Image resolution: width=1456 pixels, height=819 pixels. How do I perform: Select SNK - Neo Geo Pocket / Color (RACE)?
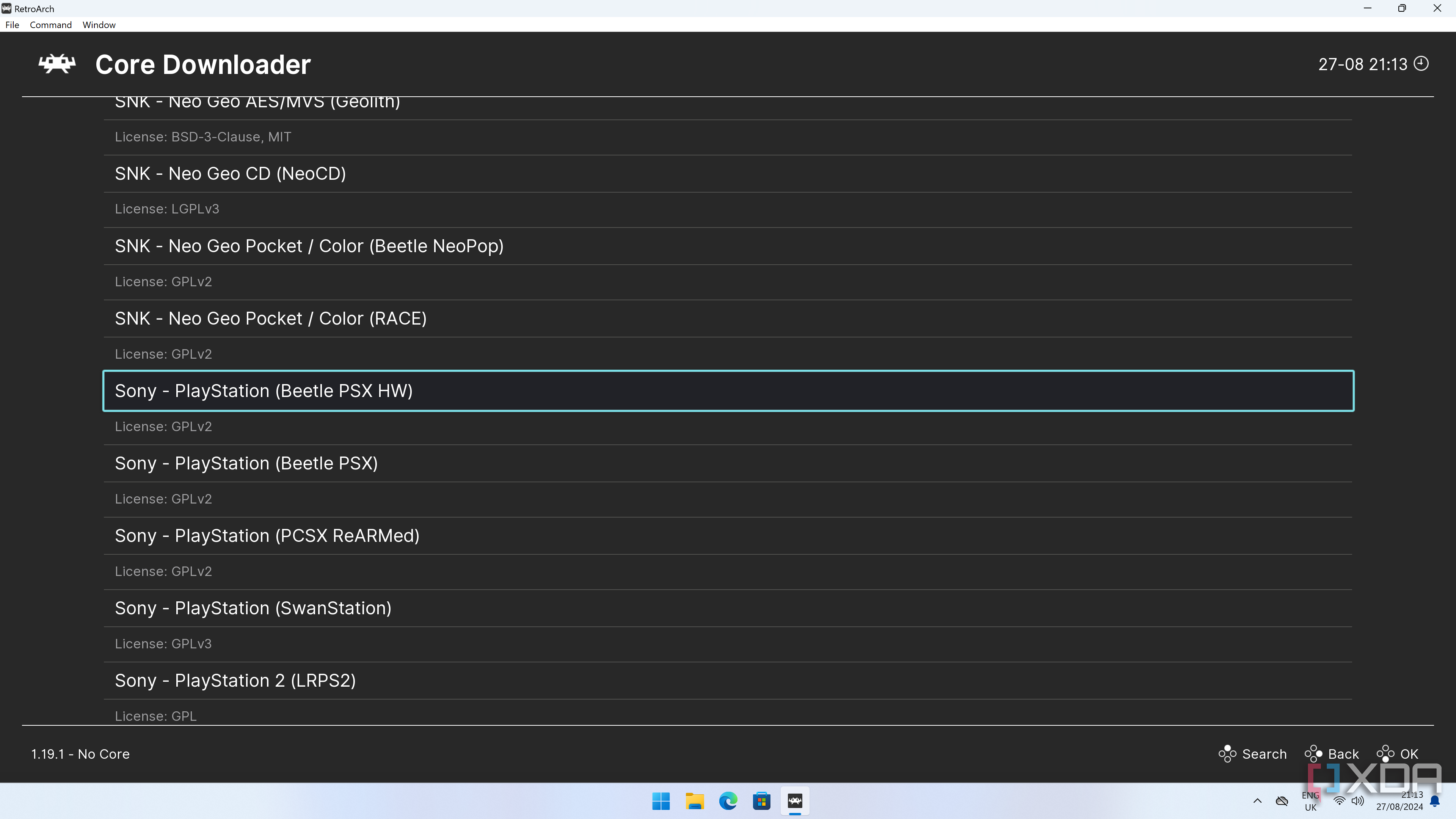pyautogui.click(x=728, y=318)
